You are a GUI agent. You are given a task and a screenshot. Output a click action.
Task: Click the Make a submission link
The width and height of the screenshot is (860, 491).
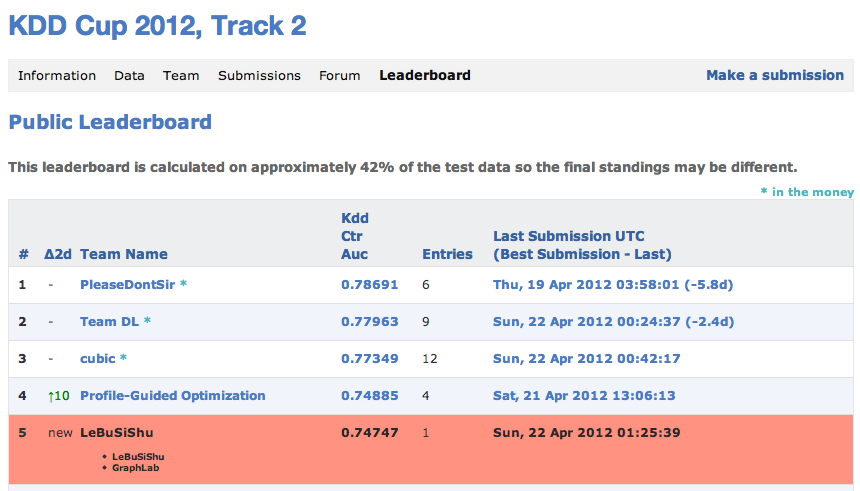pyautogui.click(x=775, y=75)
